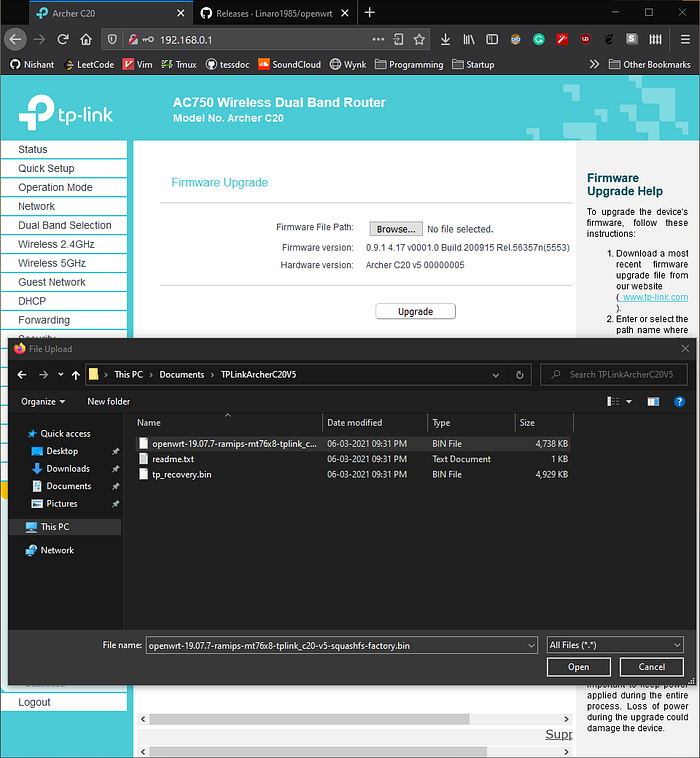This screenshot has height=758, width=700.
Task: Open tracking protection shield icon
Action: [112, 40]
